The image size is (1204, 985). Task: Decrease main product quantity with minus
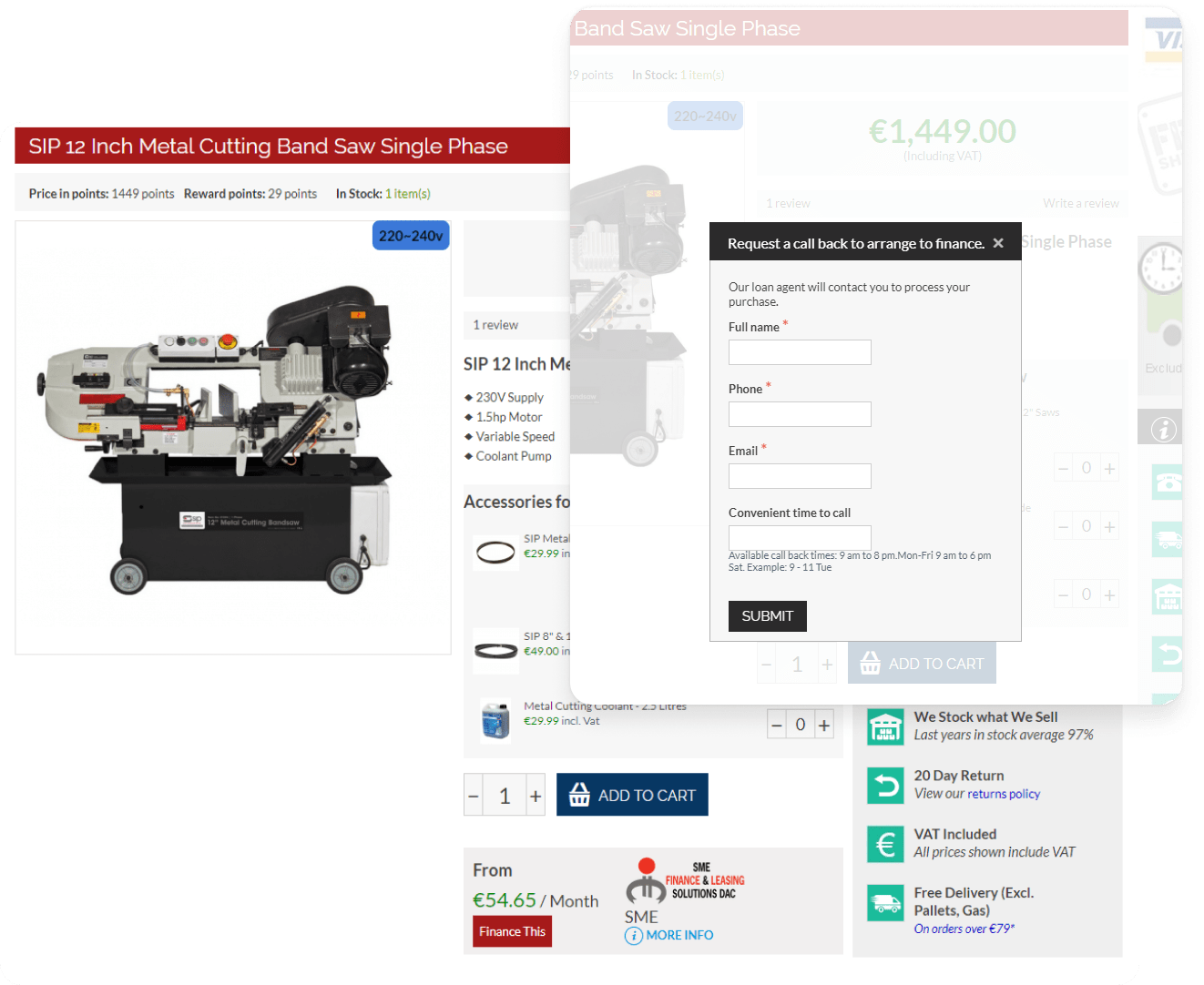point(474,796)
